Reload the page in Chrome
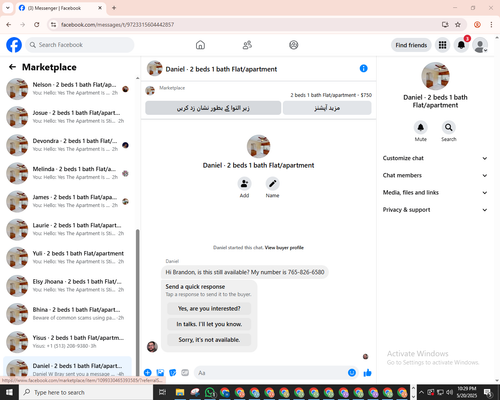Image resolution: width=500 pixels, height=400 pixels. point(37,24)
